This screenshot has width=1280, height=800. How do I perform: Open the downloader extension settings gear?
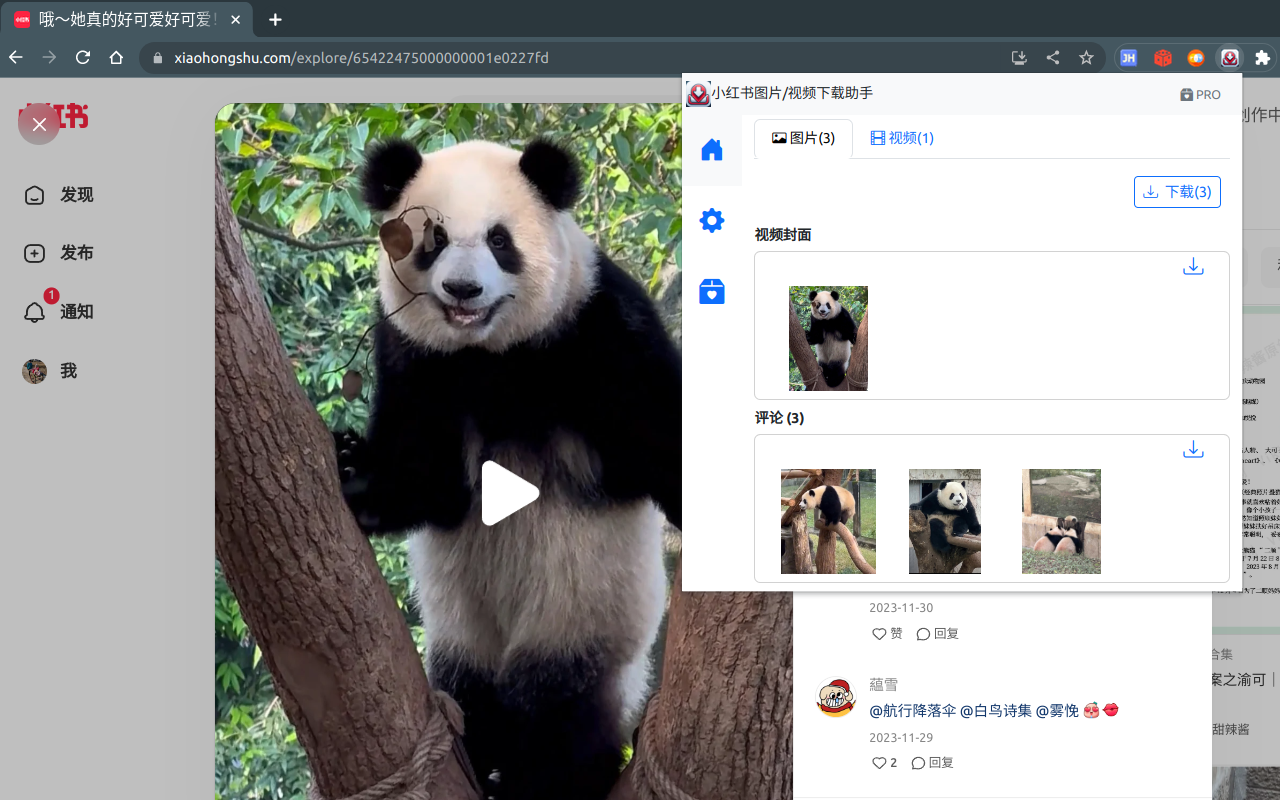pos(712,220)
